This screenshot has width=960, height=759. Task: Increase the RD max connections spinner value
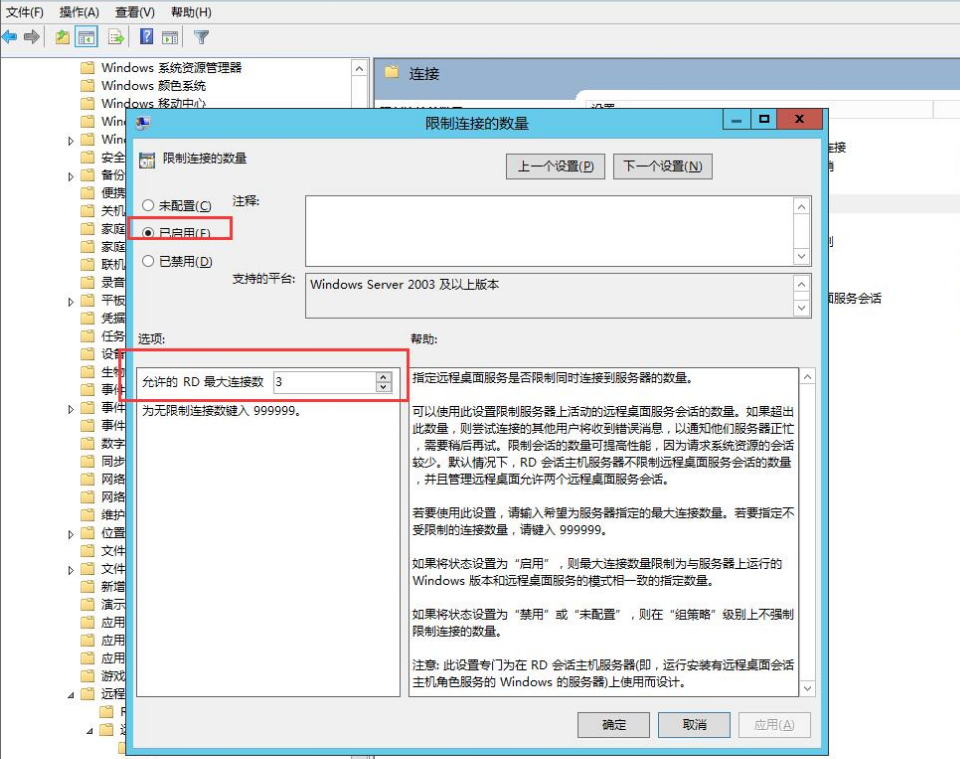383,377
